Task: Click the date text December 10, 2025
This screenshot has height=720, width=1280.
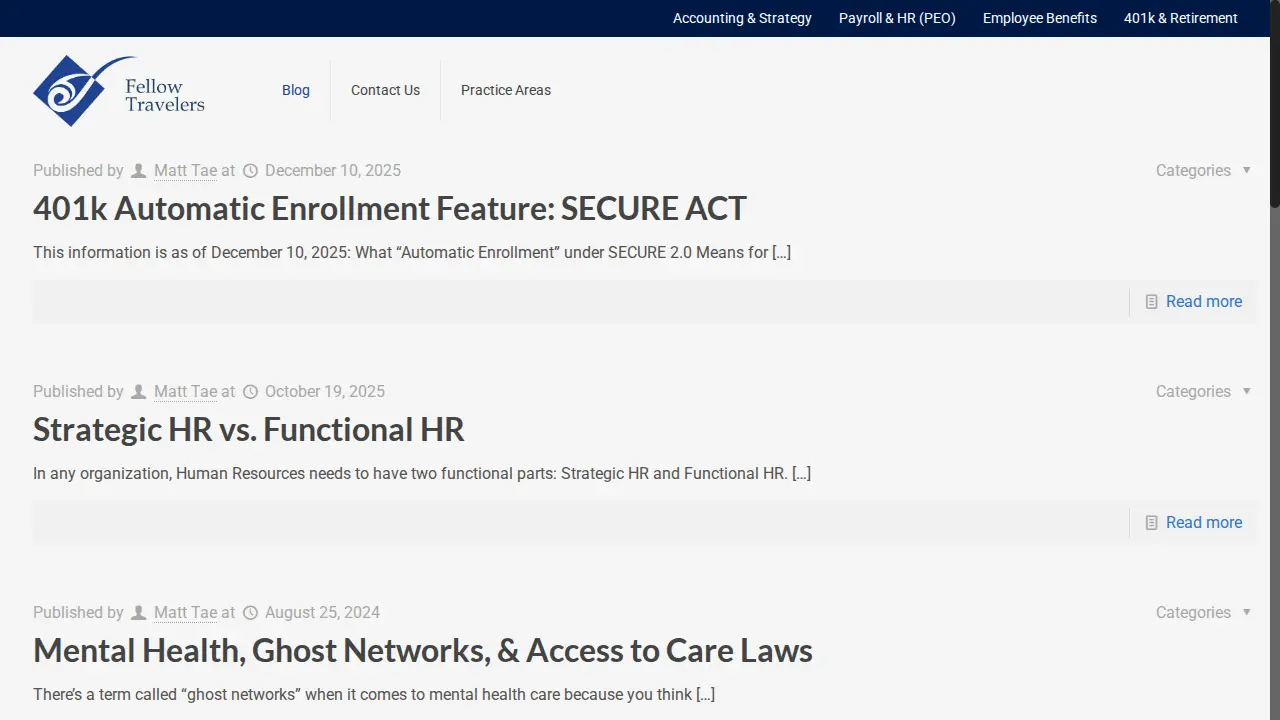Action: click(333, 171)
